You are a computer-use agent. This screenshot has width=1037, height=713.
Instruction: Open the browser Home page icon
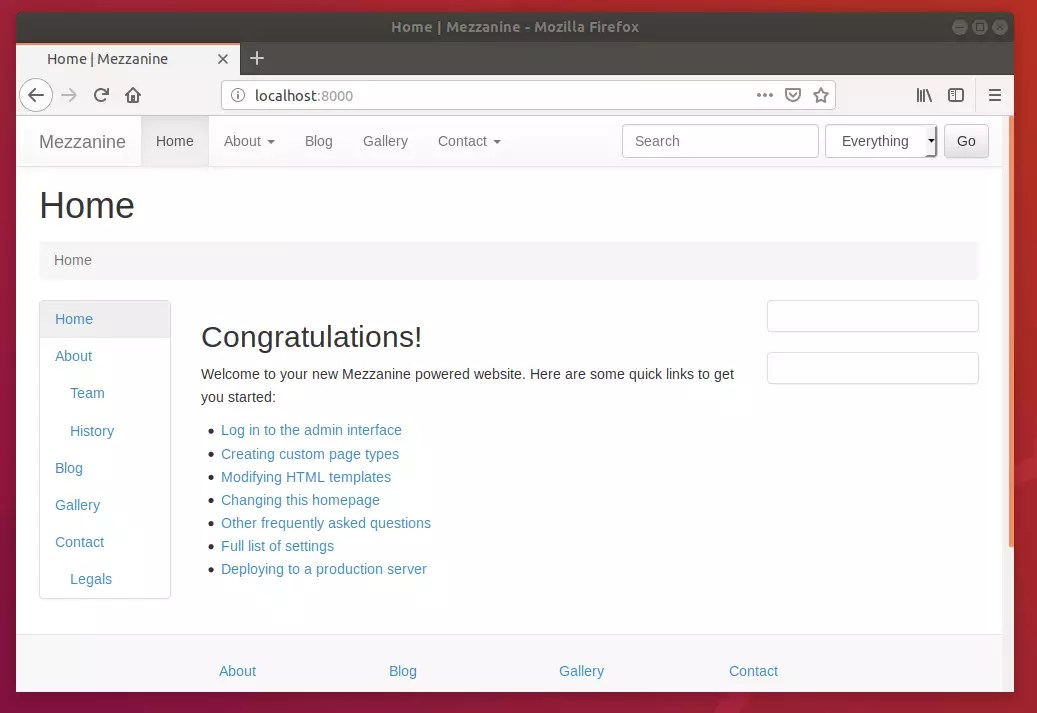click(x=134, y=95)
